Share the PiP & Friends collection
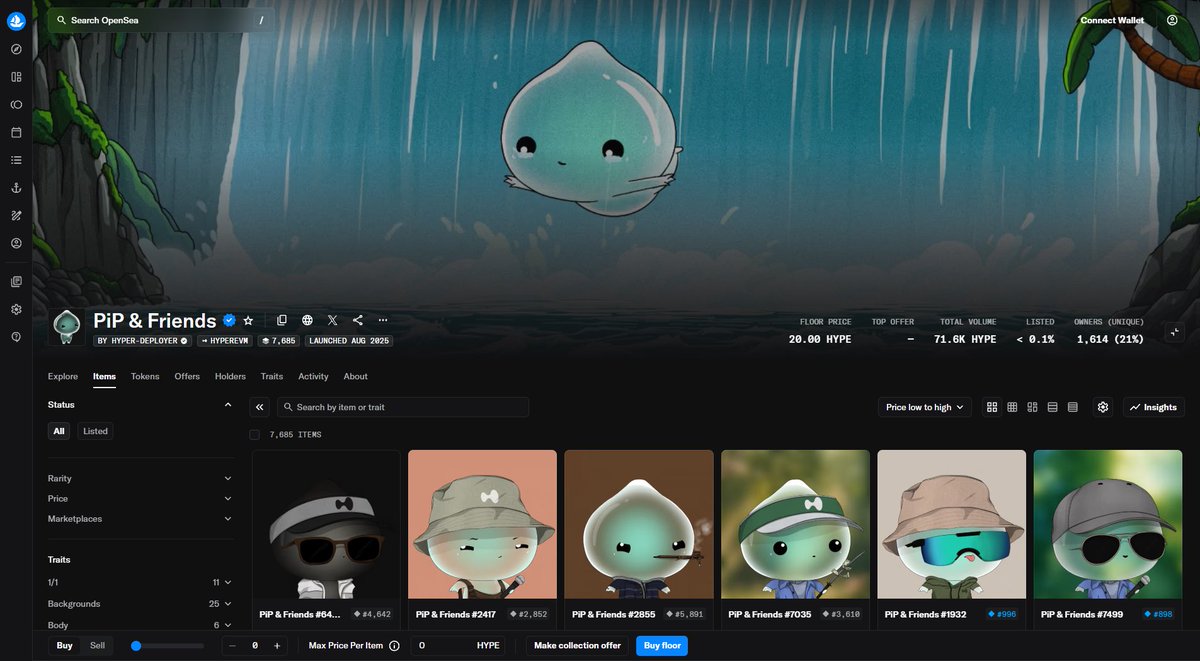Viewport: 1200px width, 661px height. coord(358,320)
